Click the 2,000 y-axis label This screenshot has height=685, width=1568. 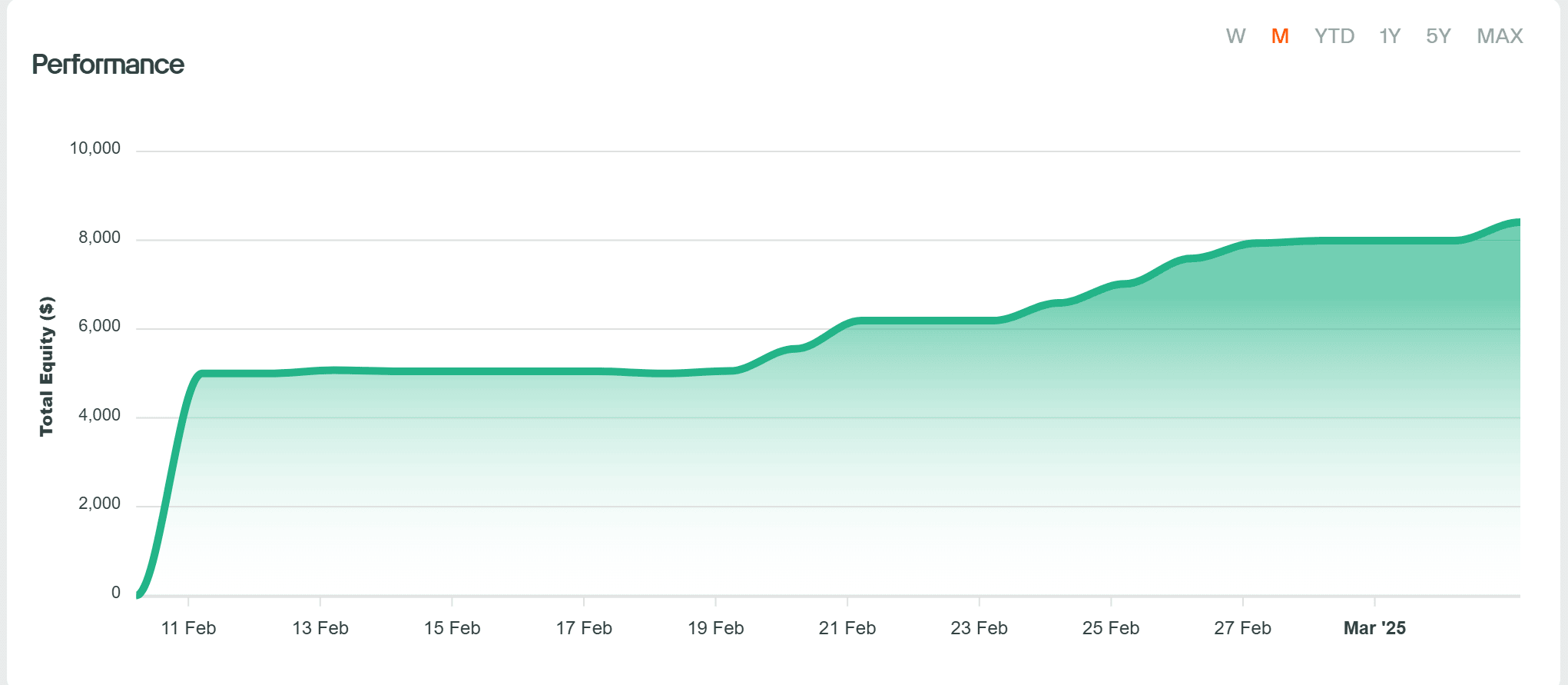[x=100, y=504]
